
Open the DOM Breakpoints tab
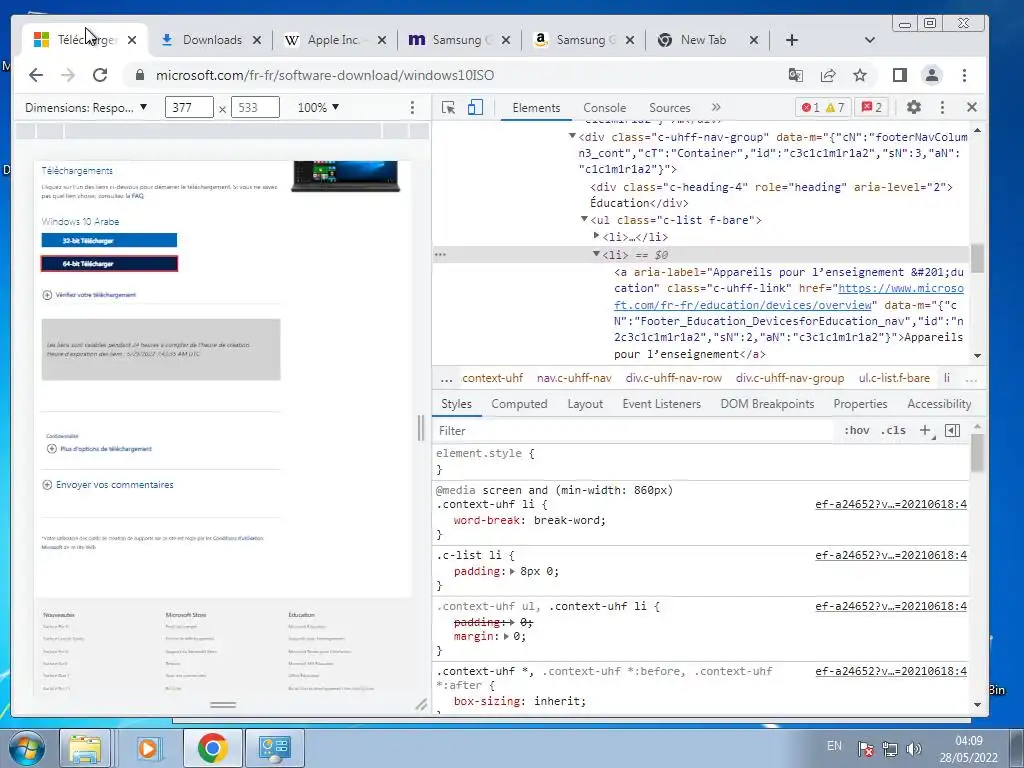point(767,404)
